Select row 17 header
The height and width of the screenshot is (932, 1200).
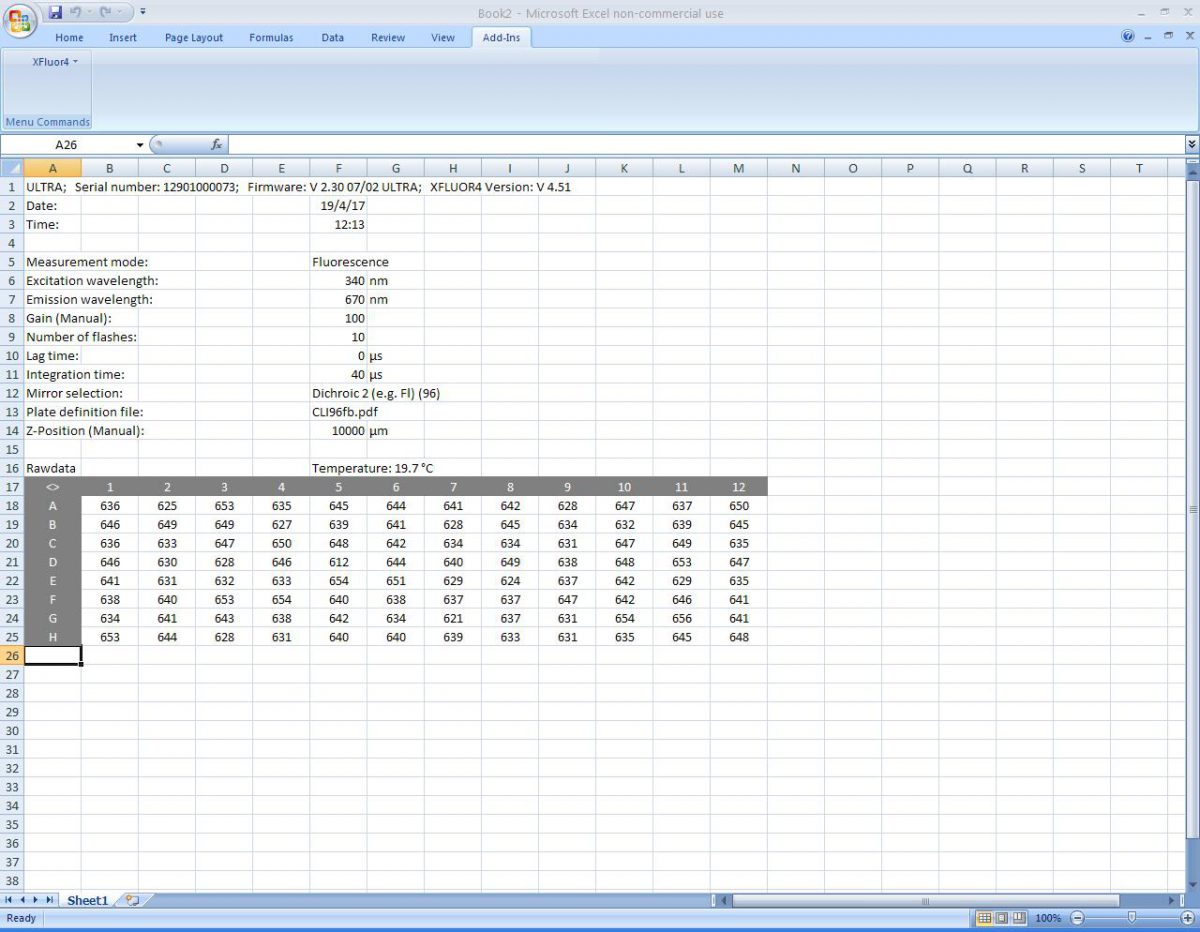click(x=12, y=487)
